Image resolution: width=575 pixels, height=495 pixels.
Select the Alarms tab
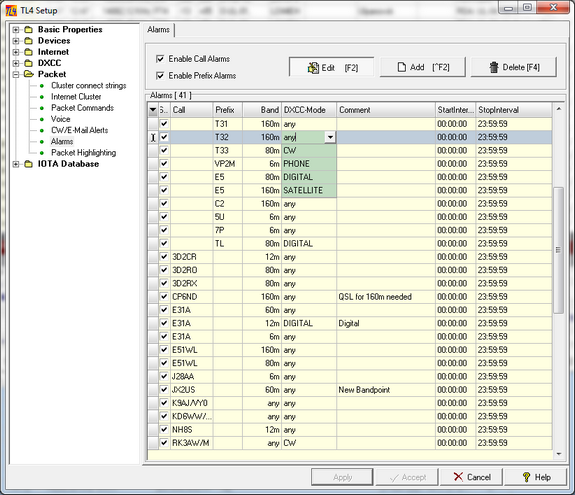point(159,30)
